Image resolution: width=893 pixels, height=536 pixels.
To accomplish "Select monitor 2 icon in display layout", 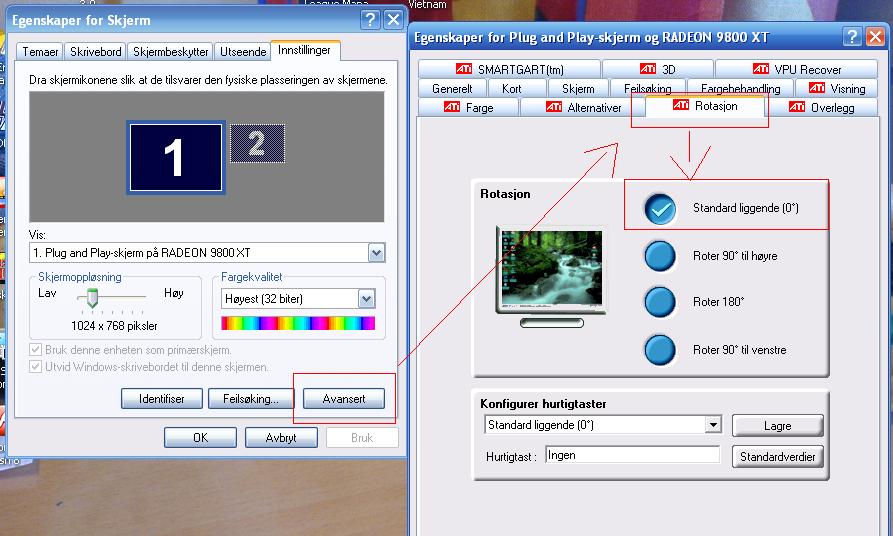I will (x=257, y=143).
